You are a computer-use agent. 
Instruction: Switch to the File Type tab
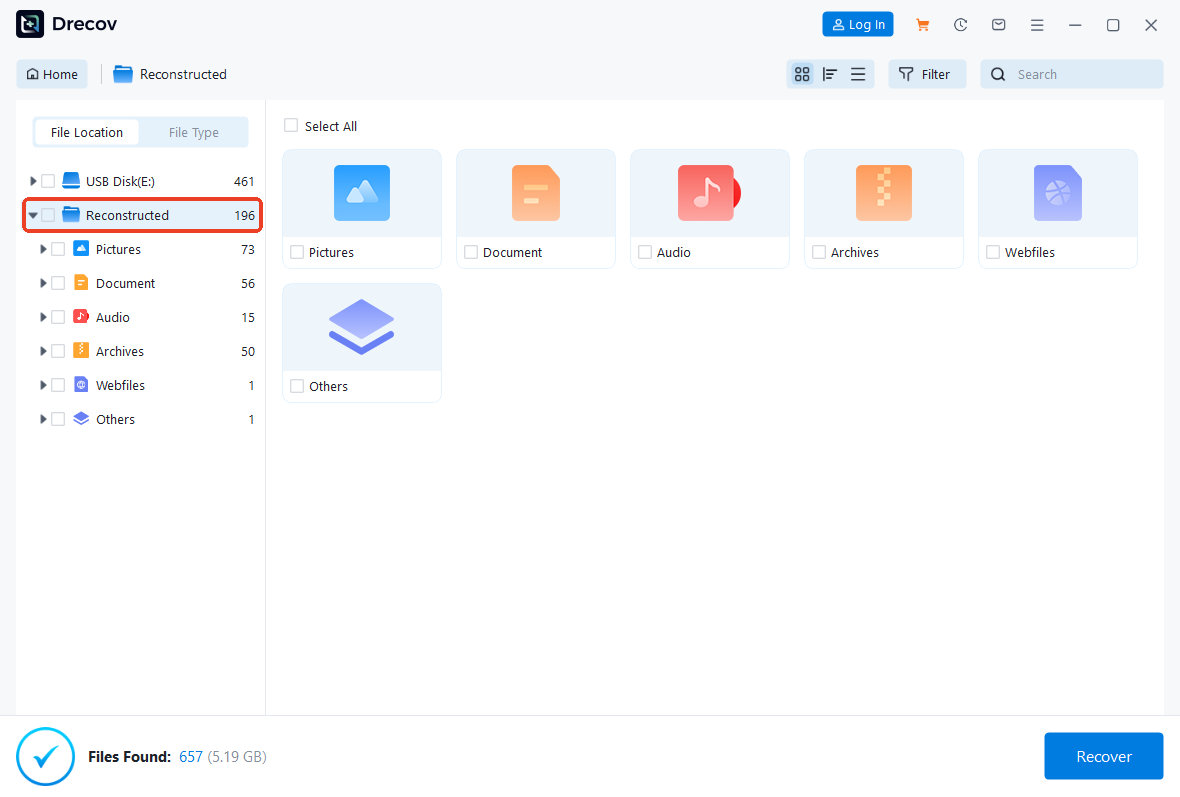[x=193, y=132]
